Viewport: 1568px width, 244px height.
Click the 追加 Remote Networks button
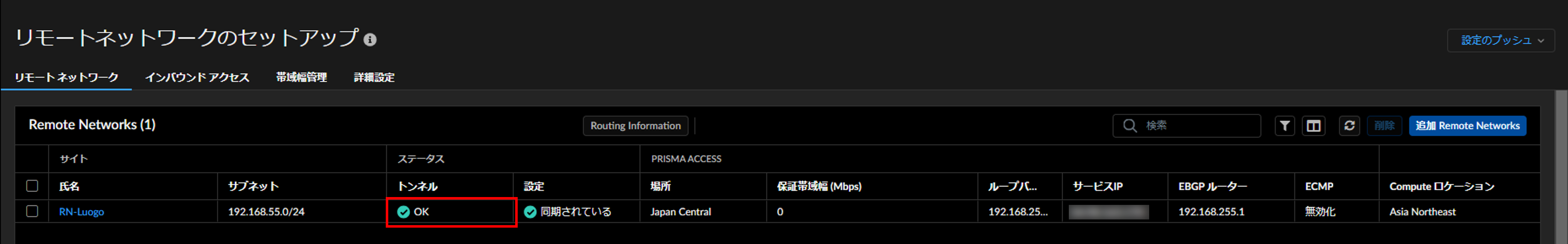1468,126
